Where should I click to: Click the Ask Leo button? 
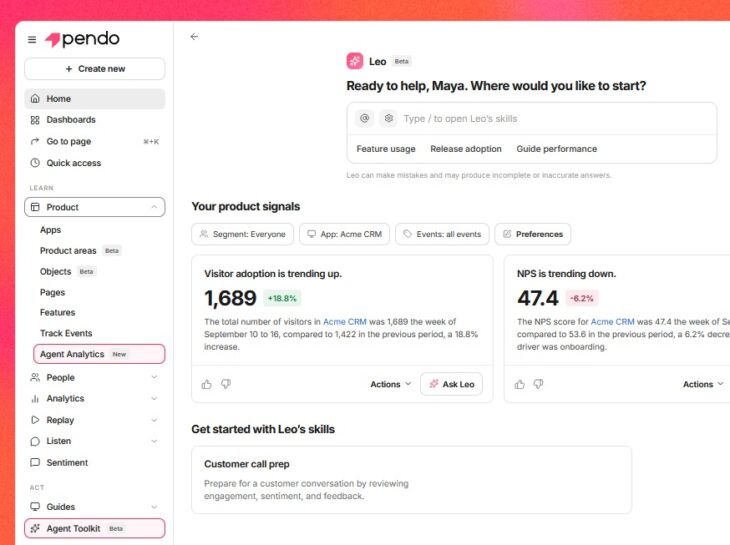point(451,384)
